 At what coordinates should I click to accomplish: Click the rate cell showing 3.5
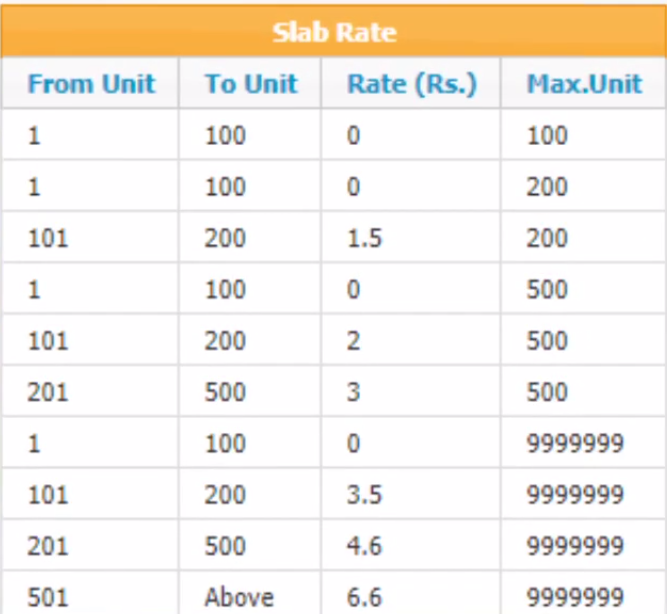point(411,494)
